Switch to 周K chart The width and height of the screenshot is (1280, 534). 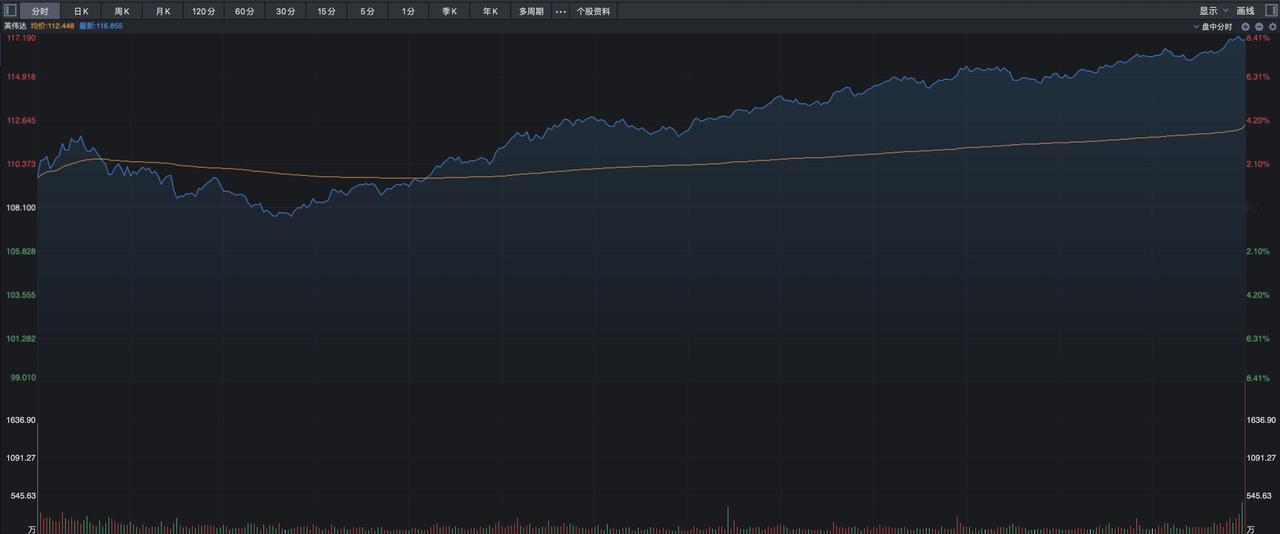122,12
